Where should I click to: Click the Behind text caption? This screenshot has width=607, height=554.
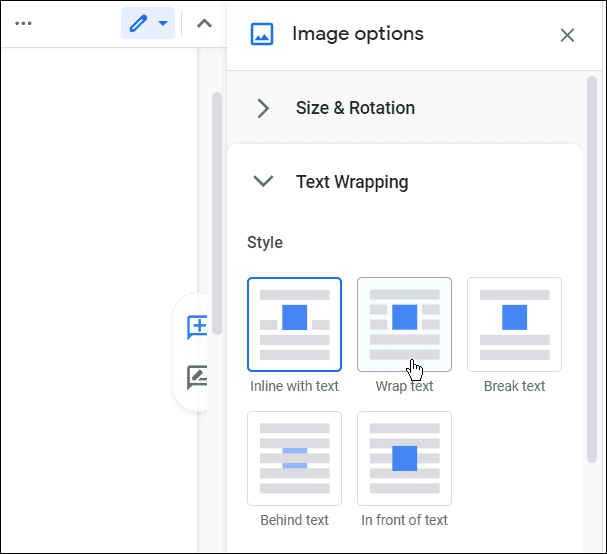tap(294, 520)
